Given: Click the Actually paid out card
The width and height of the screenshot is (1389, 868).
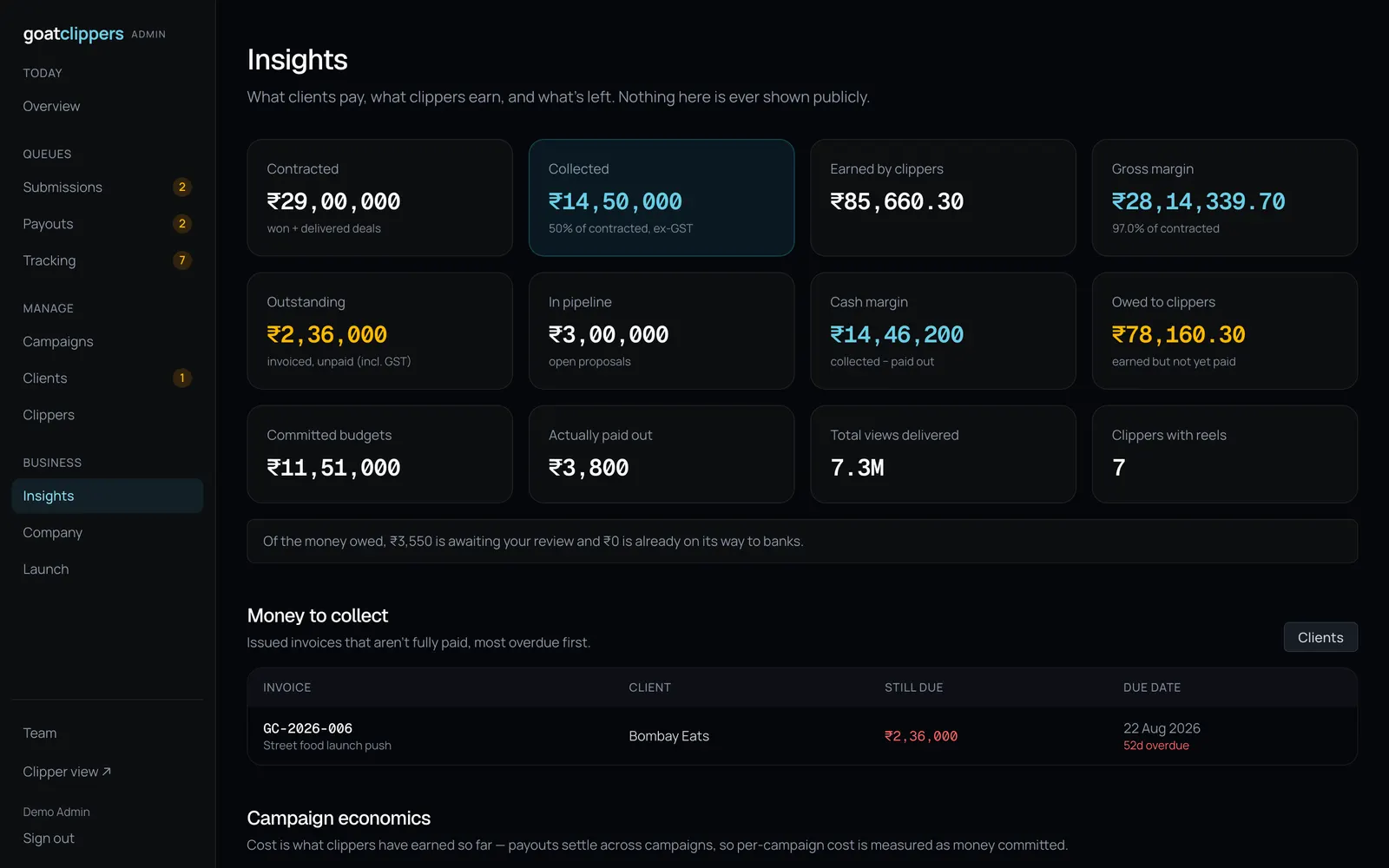Looking at the screenshot, I should point(662,454).
